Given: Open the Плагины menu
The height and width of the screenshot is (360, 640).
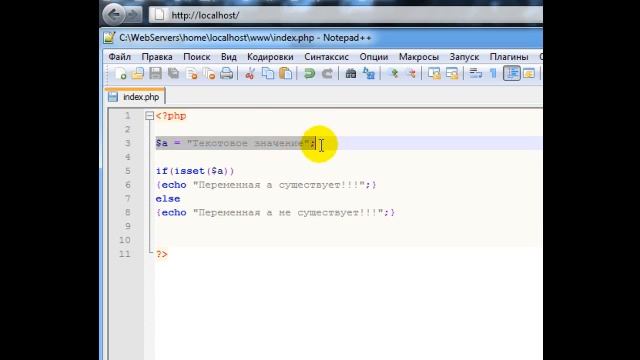Looking at the screenshot, I should (x=509, y=57).
